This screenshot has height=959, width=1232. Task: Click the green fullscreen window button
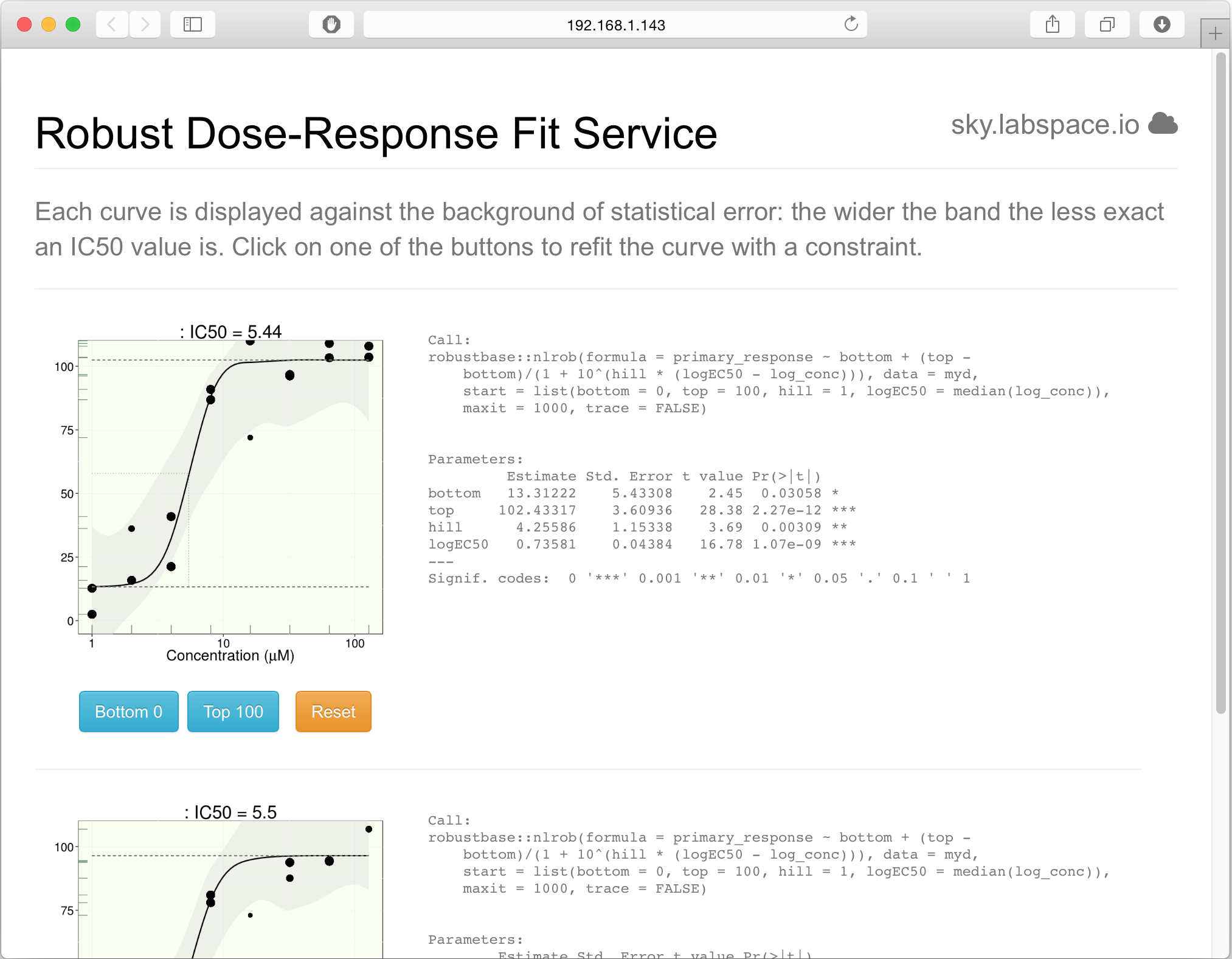point(73,24)
